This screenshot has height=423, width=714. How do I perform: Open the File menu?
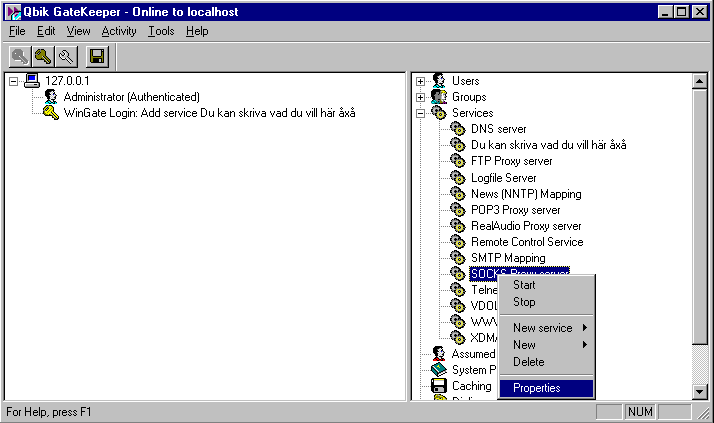pyautogui.click(x=17, y=31)
